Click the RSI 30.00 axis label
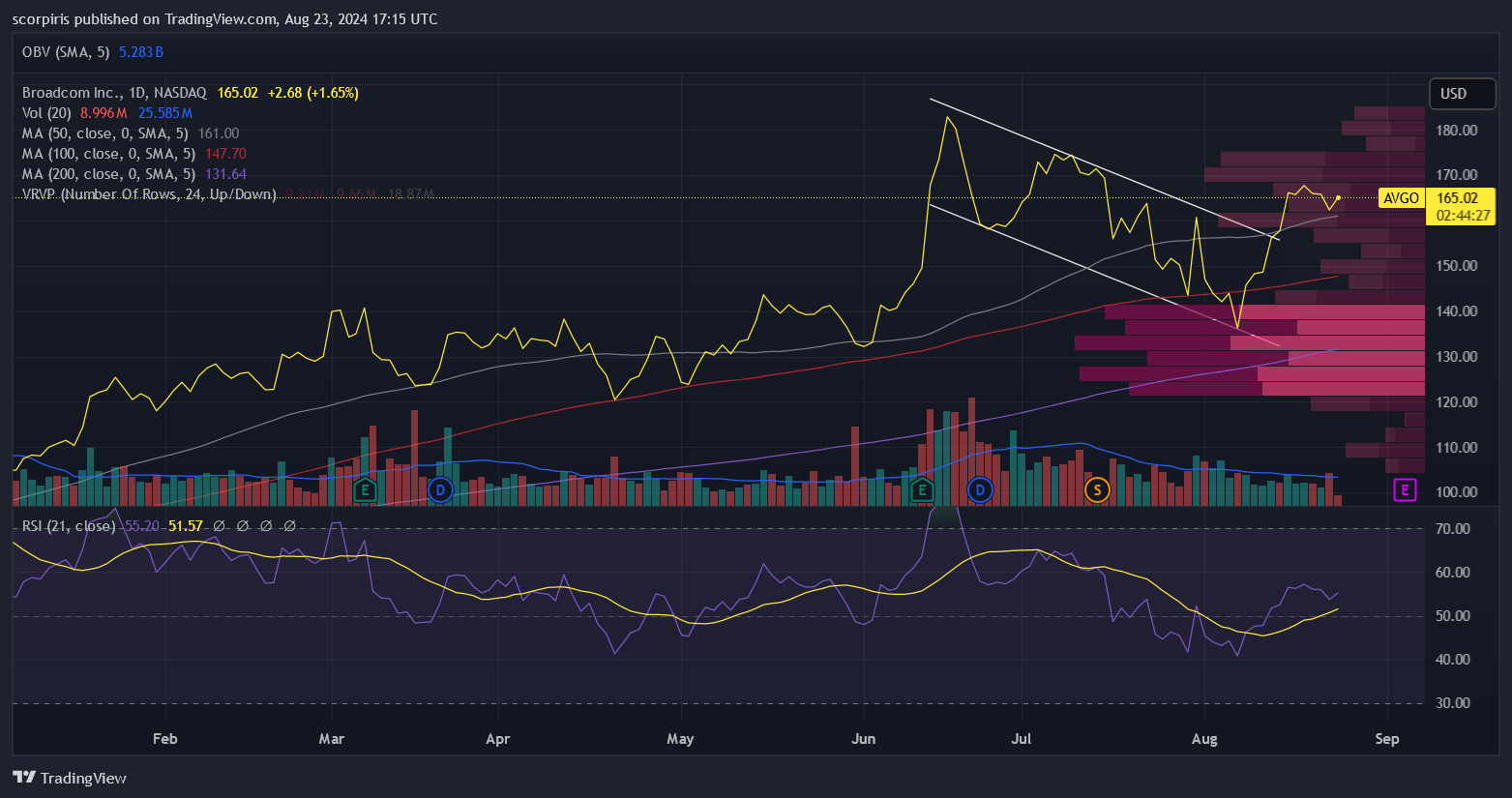The width and height of the screenshot is (1512, 798). click(1453, 702)
